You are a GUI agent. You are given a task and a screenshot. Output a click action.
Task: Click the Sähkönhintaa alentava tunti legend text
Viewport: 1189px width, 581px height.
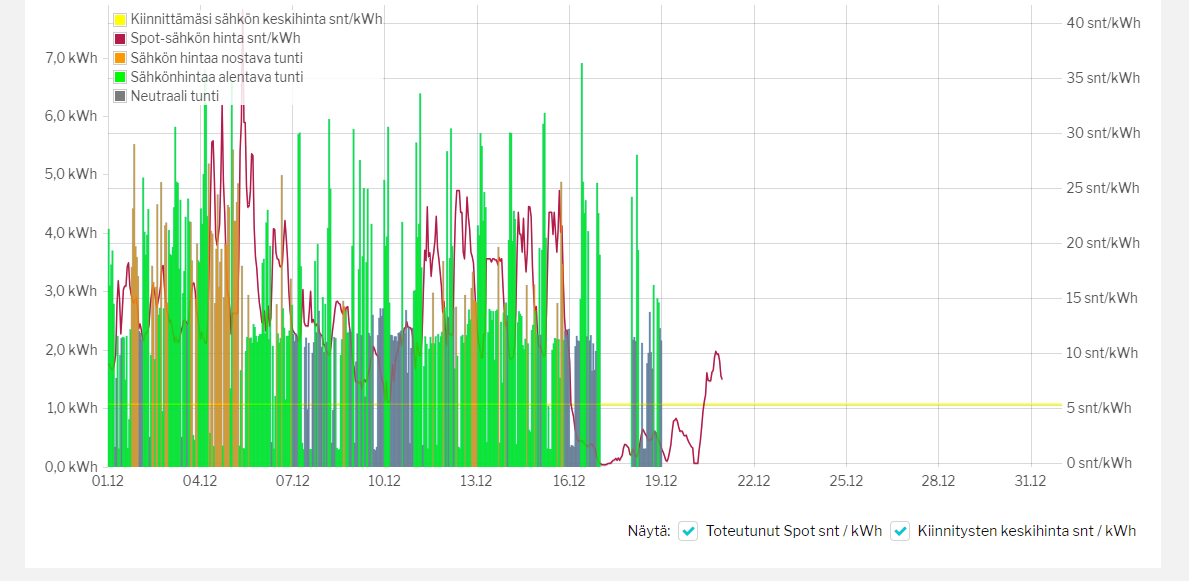click(217, 77)
